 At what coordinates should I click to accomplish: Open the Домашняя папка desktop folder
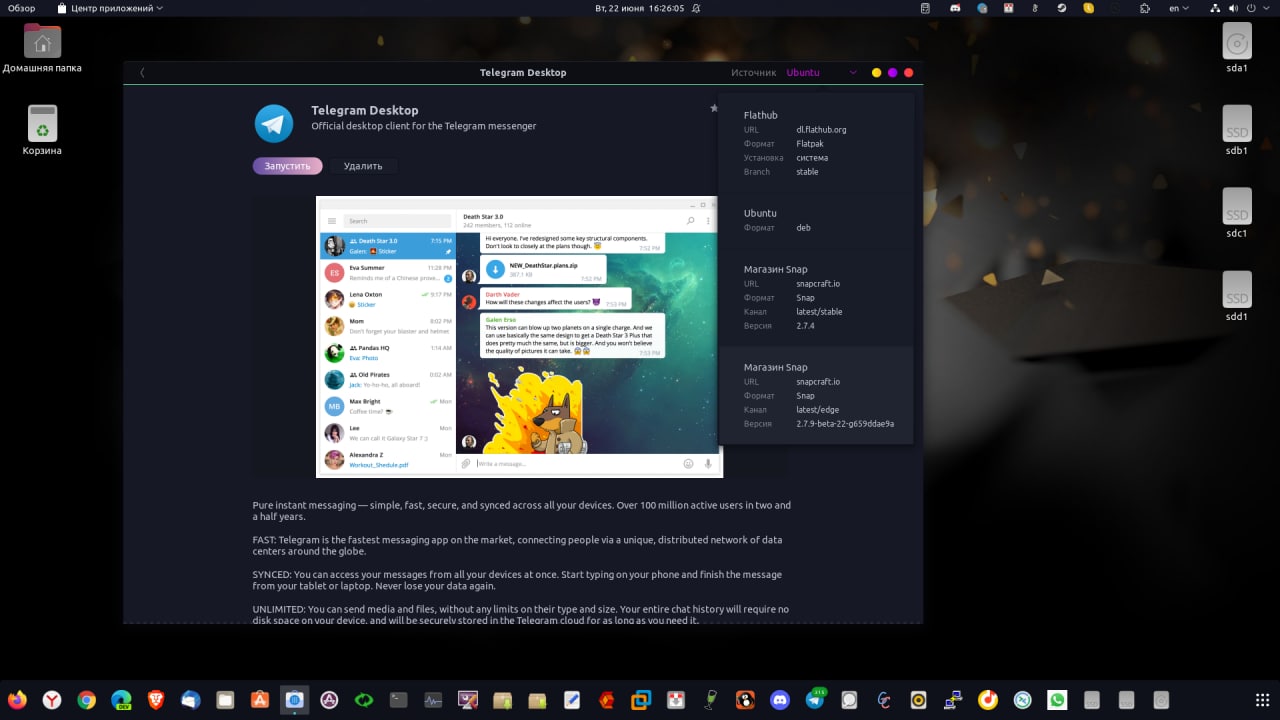[42, 48]
